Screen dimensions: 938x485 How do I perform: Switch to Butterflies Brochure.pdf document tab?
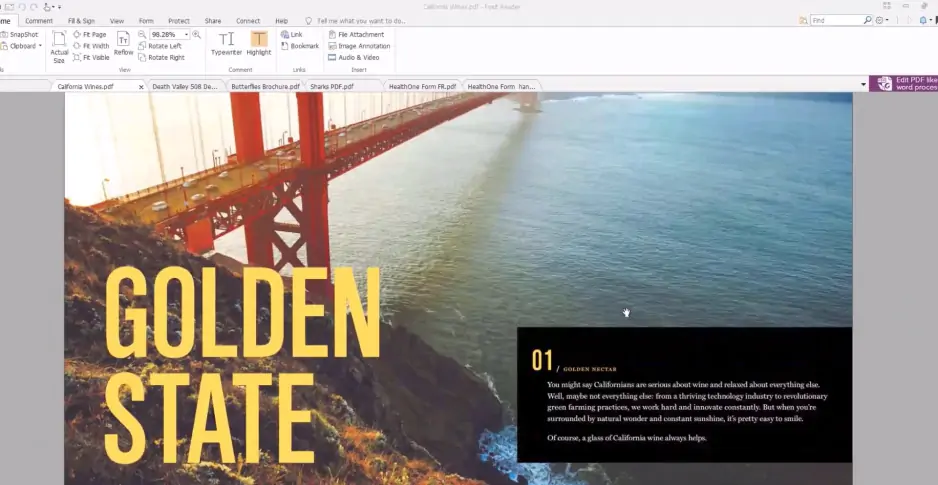265,87
